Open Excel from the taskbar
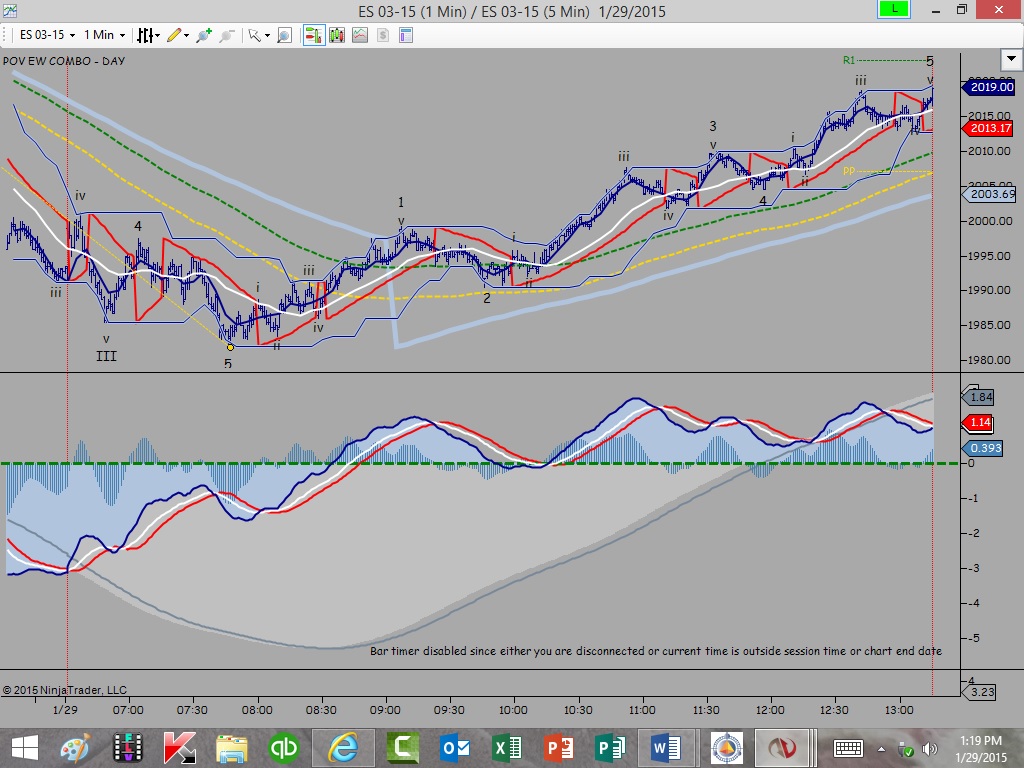The width and height of the screenshot is (1024, 768). point(507,747)
